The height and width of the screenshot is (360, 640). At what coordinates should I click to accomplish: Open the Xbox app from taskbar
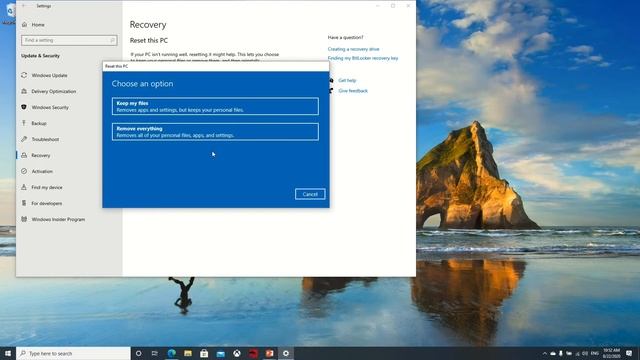pos(237,353)
